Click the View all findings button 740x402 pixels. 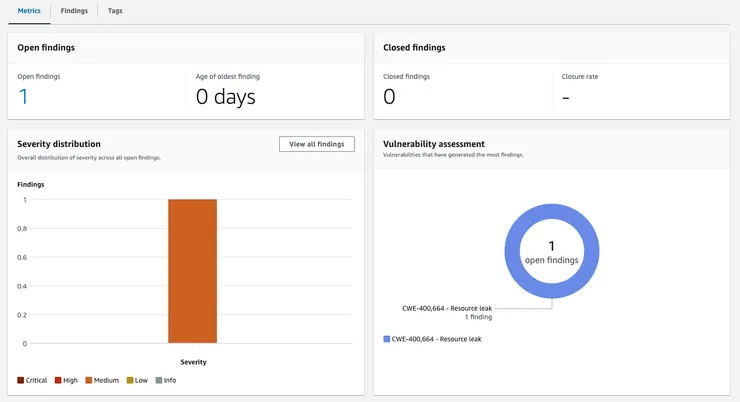click(x=316, y=144)
